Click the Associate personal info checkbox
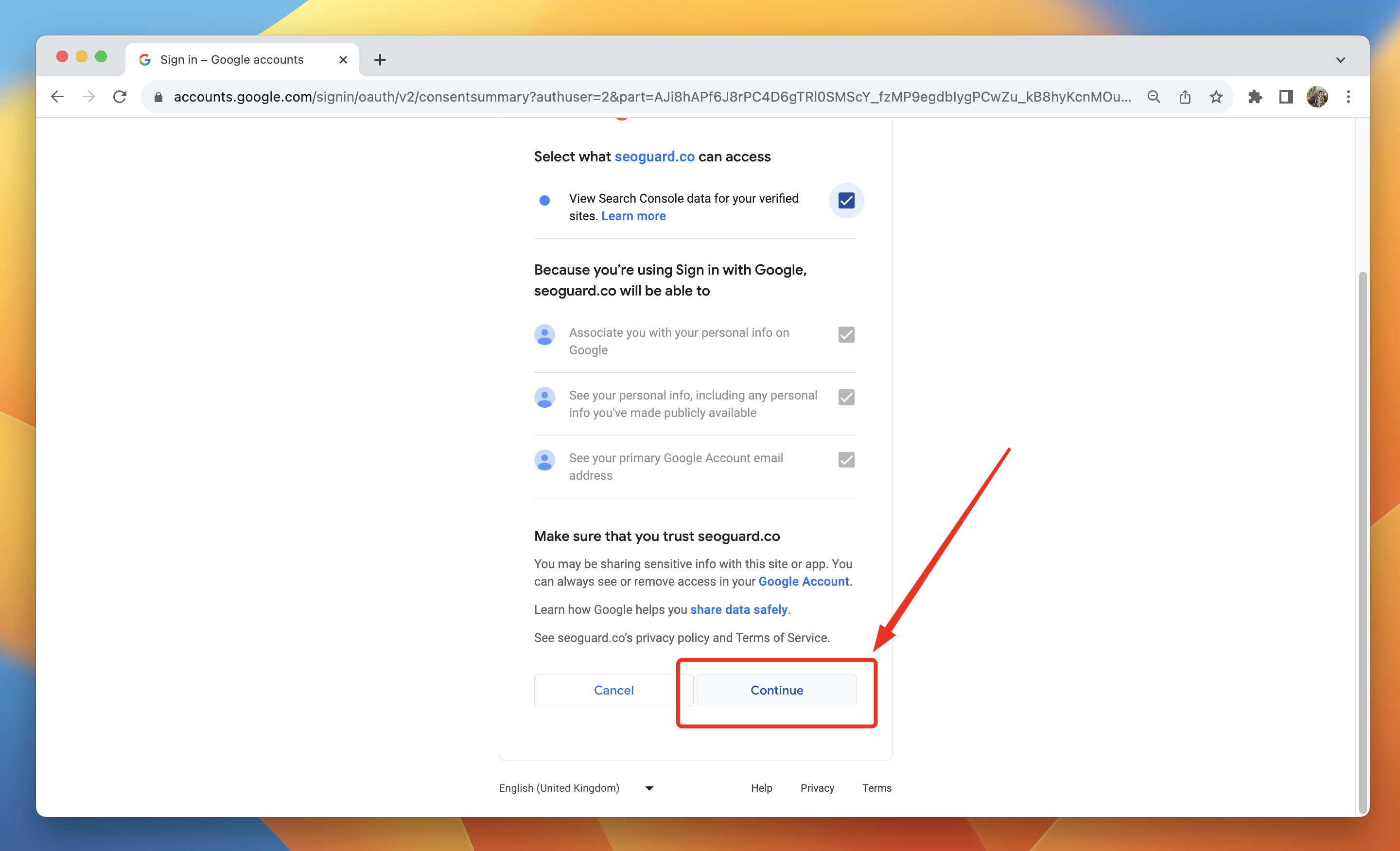 pos(846,334)
